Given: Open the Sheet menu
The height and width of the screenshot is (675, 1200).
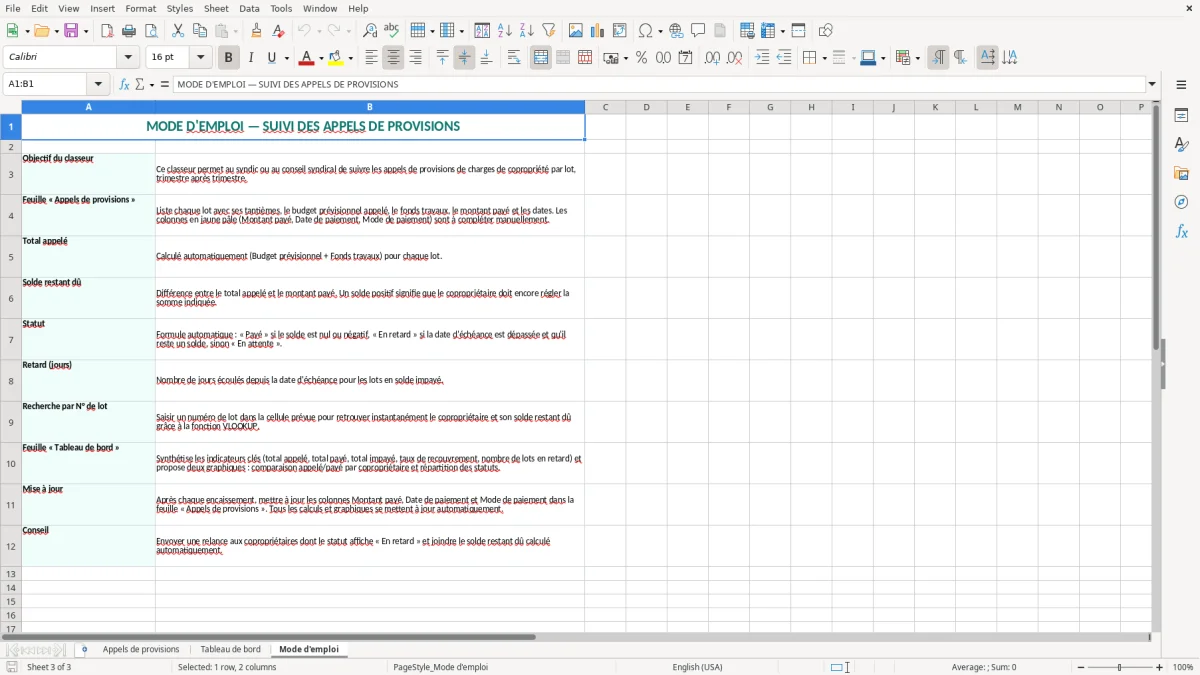Looking at the screenshot, I should coord(216,8).
